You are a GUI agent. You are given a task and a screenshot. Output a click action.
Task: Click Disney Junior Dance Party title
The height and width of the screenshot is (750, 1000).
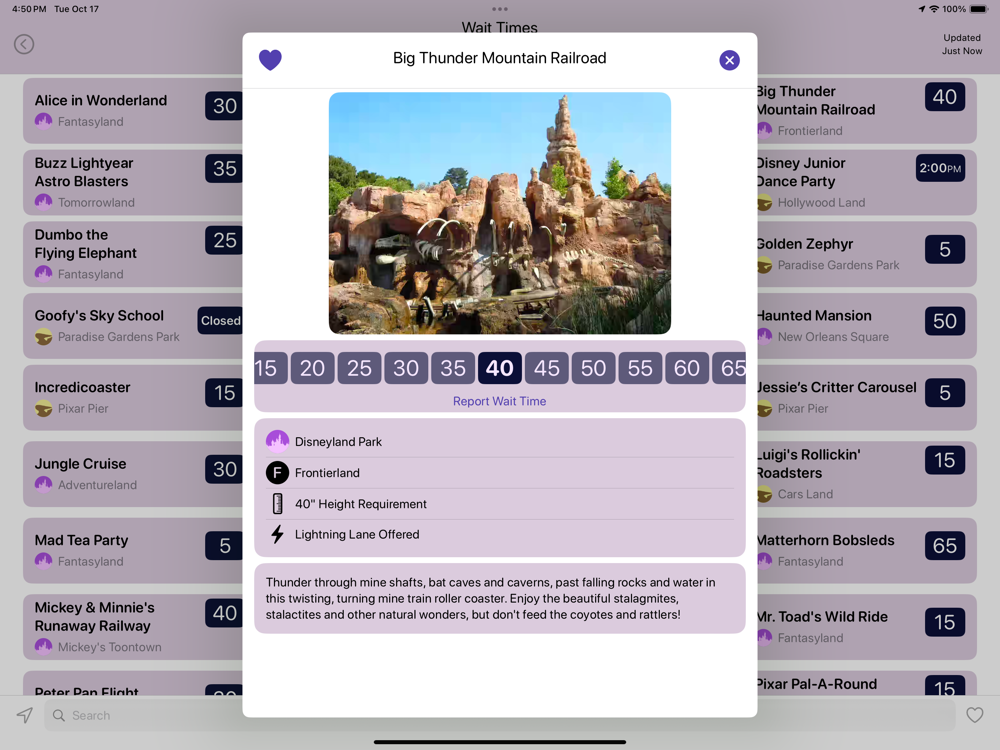pos(801,172)
